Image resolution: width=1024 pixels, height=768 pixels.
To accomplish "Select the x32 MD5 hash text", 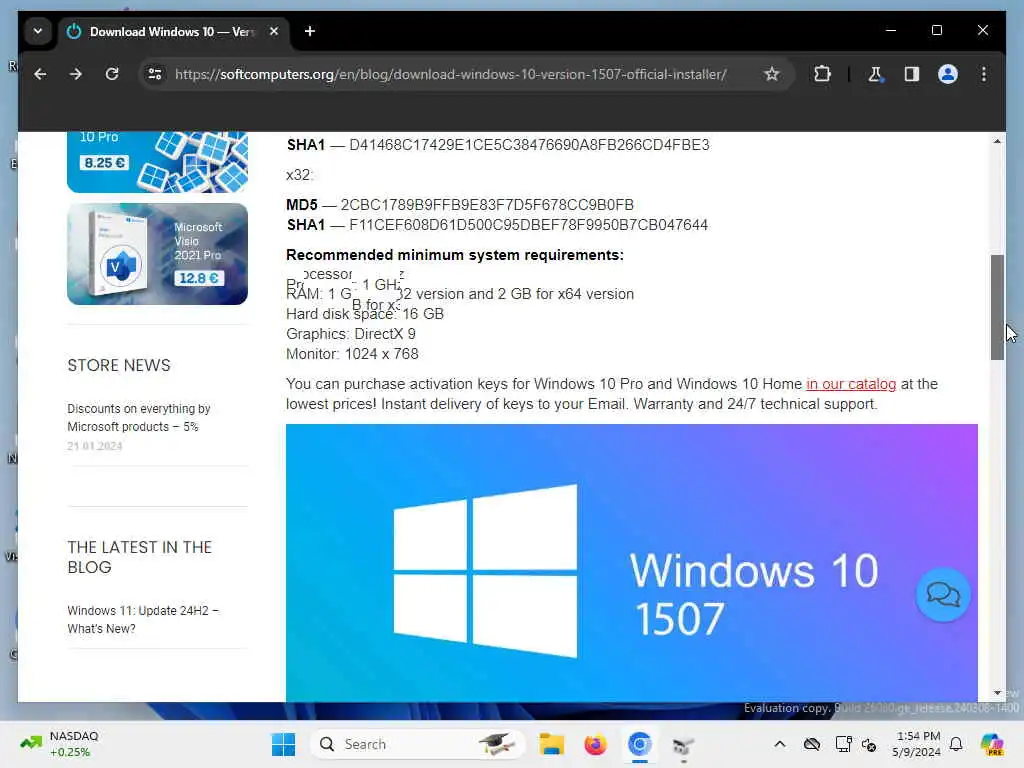I will 487,204.
